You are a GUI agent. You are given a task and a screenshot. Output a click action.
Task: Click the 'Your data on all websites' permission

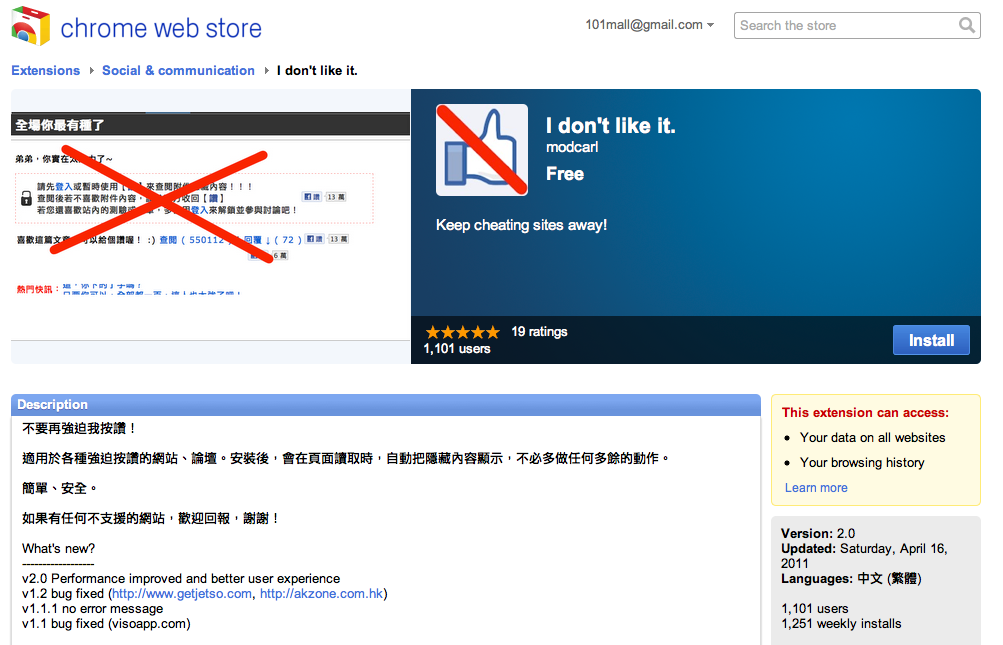point(873,438)
